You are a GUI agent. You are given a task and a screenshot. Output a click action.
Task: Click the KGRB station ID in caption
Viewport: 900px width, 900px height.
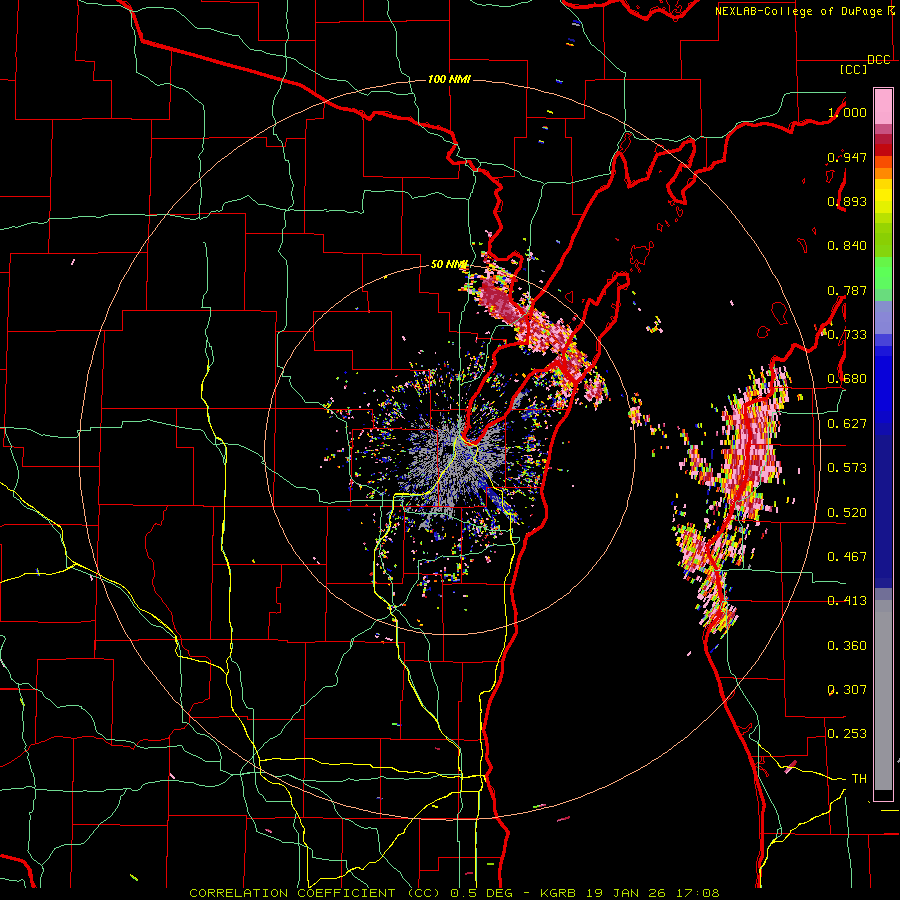(557, 893)
